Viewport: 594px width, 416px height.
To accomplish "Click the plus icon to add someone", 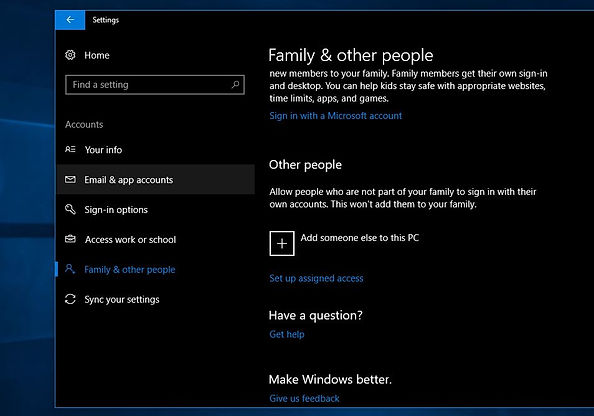I will pyautogui.click(x=282, y=244).
